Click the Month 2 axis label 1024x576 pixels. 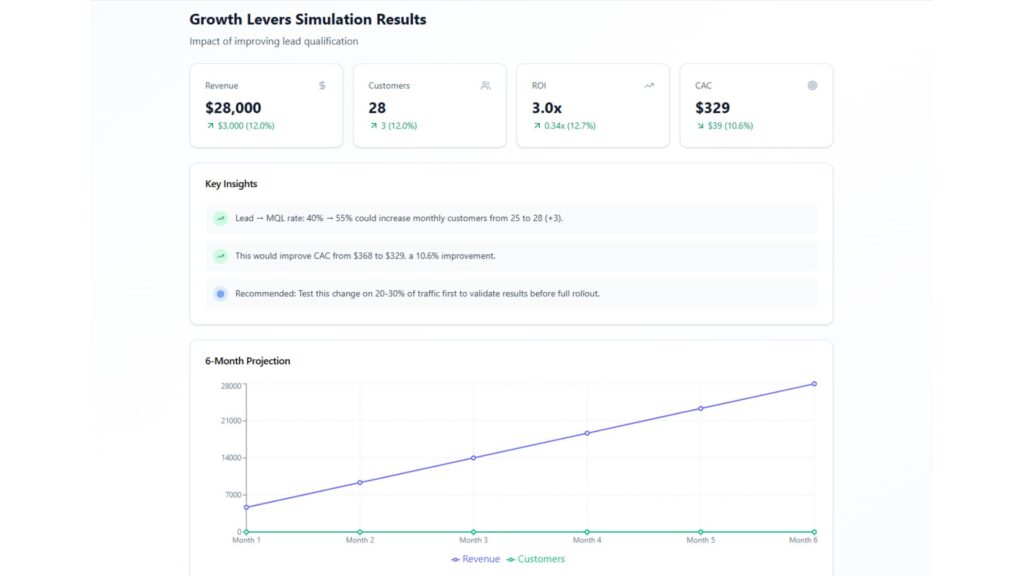tap(360, 541)
